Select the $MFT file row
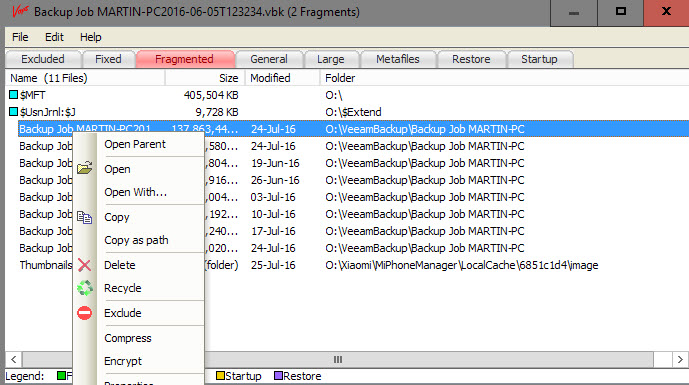The image size is (689, 385). pyautogui.click(x=347, y=95)
